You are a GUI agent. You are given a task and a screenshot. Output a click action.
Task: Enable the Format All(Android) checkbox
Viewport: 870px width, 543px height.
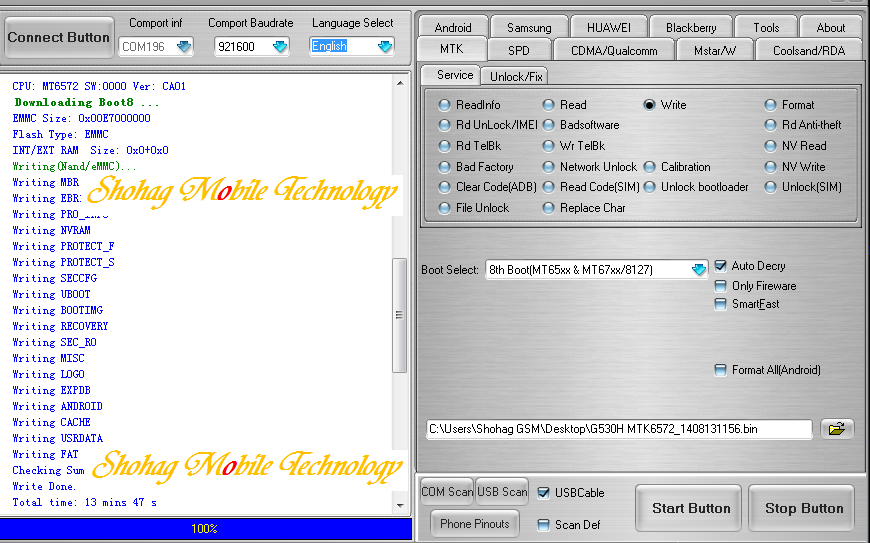pyautogui.click(x=720, y=370)
